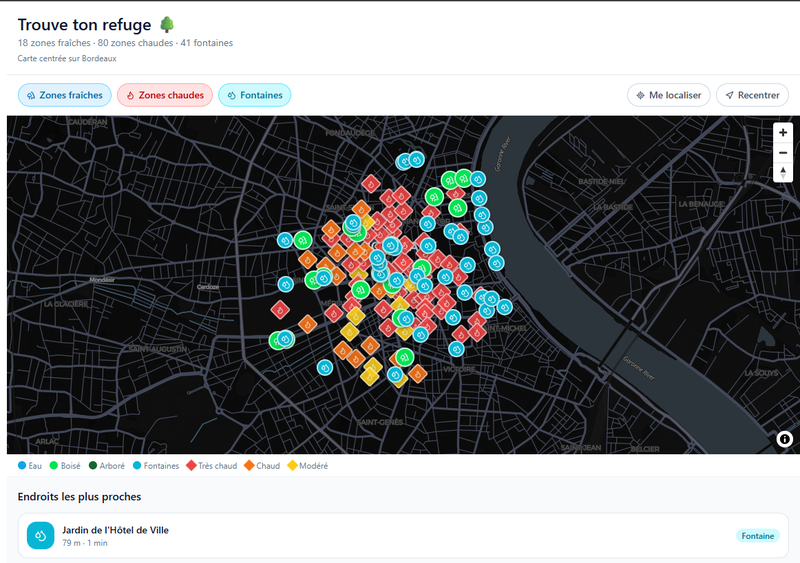Select the fountain marker near Caudéran-side west edge
Viewport: 800px width, 563px height.
pos(285,240)
